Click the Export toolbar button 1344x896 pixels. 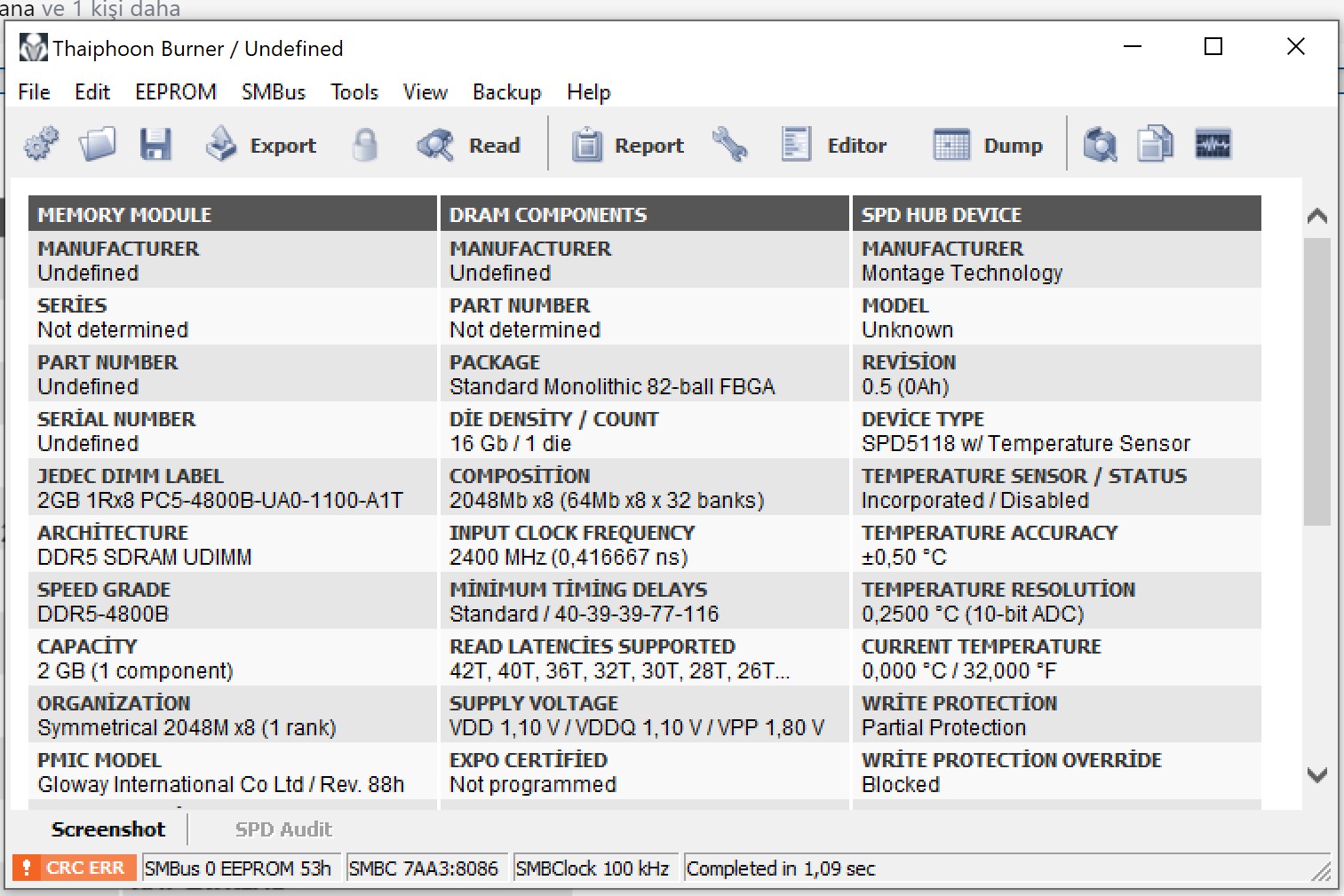tap(261, 145)
